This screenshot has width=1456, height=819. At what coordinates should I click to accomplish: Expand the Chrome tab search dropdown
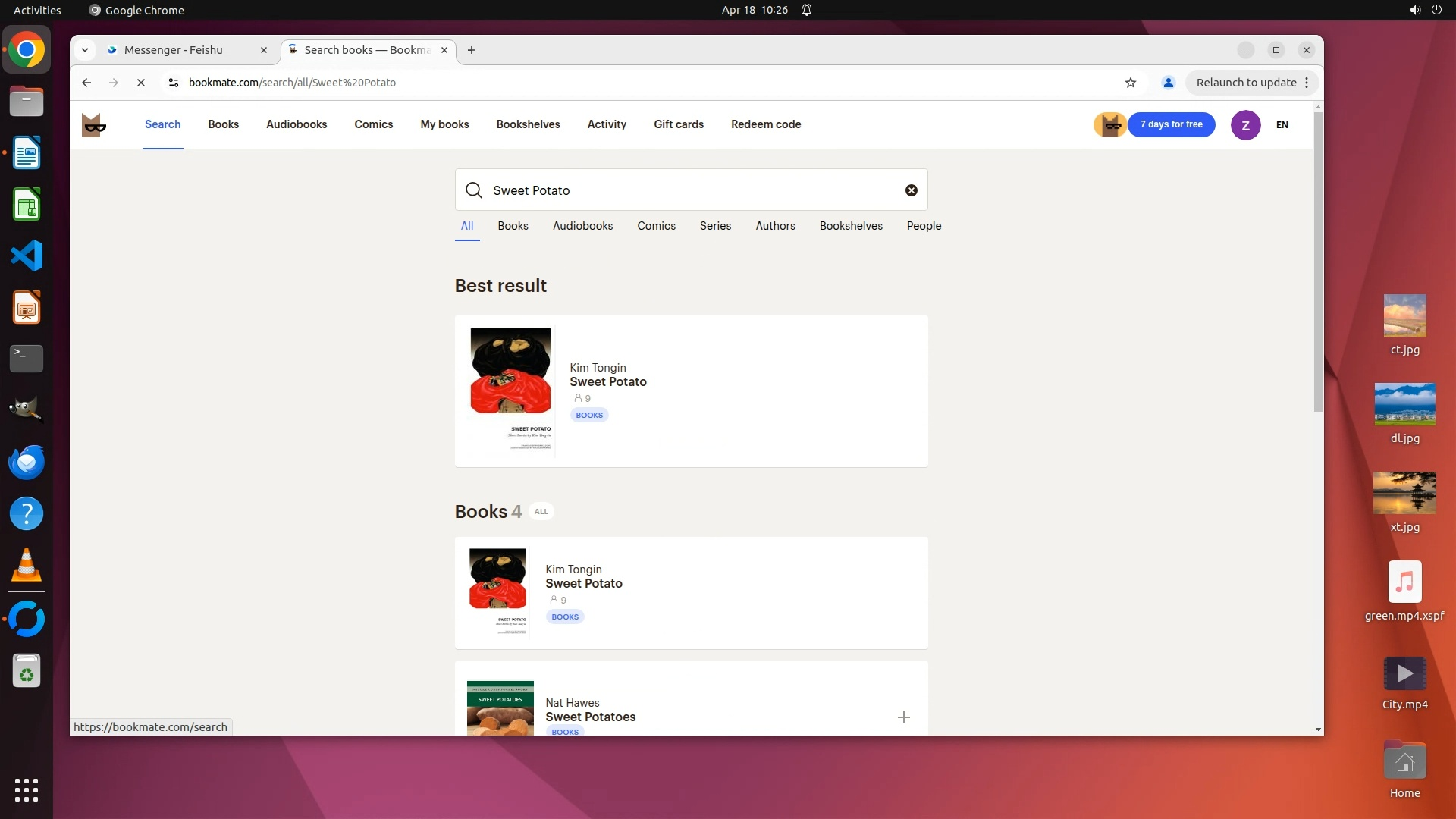click(85, 50)
